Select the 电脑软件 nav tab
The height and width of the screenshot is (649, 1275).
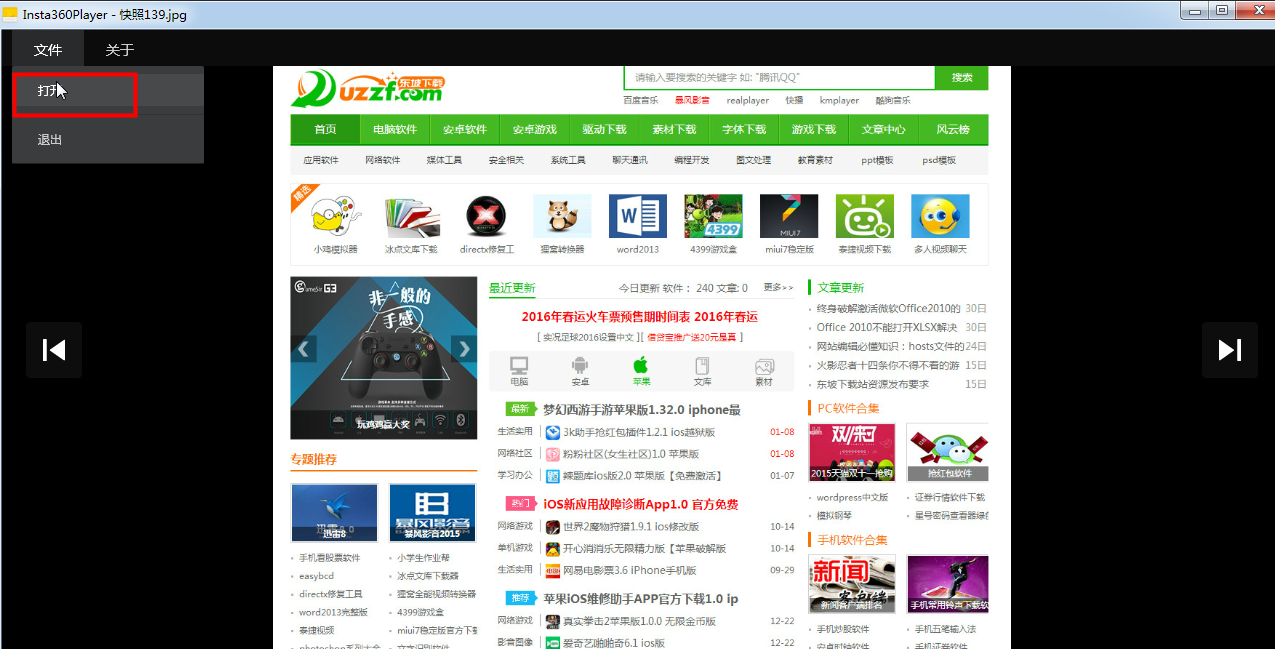(x=395, y=130)
